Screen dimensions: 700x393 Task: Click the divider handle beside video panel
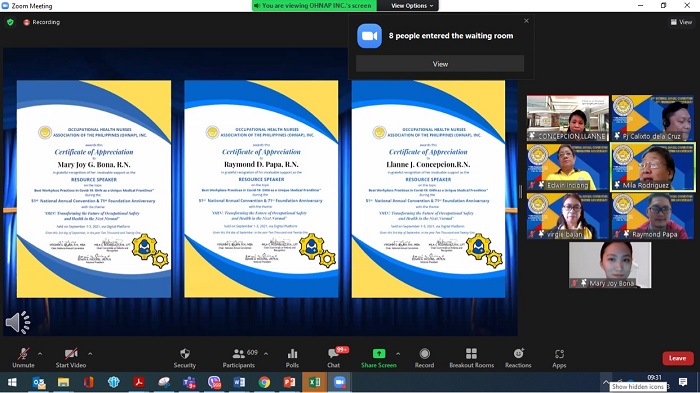521,192
